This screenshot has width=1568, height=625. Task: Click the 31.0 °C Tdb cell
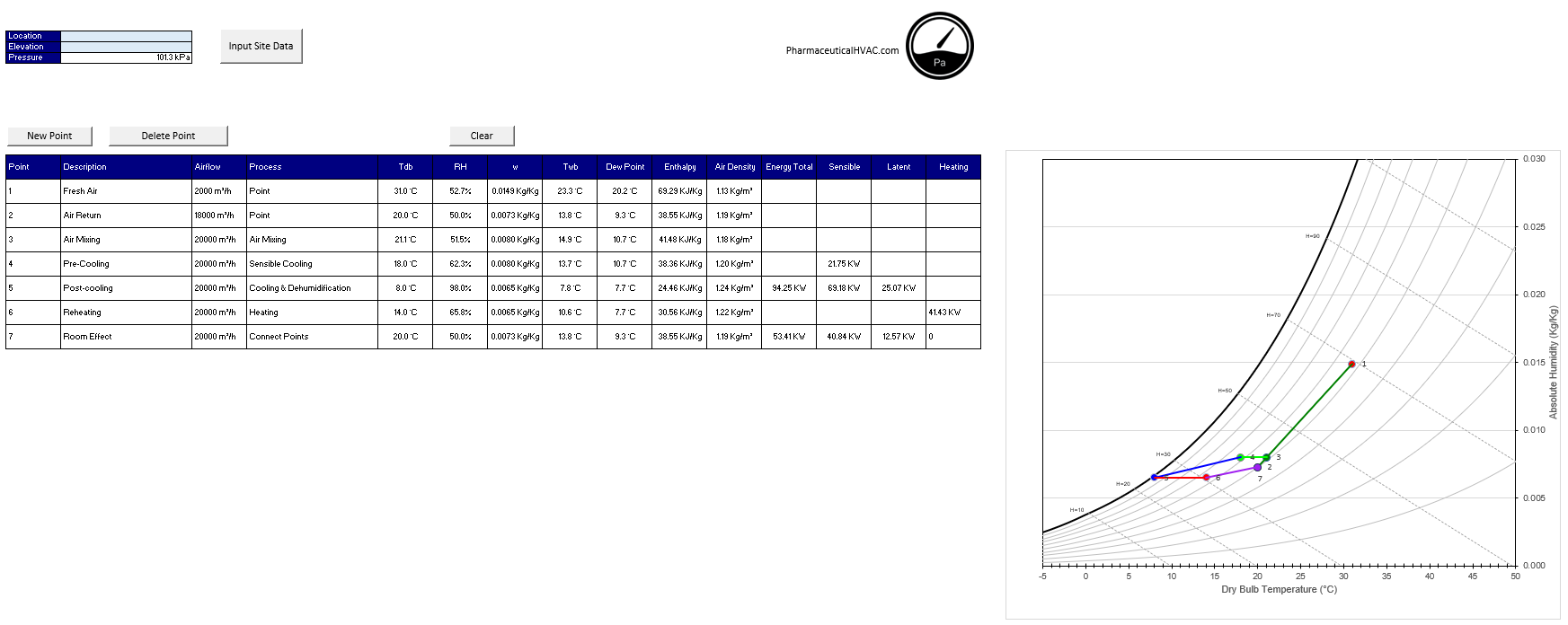405,191
